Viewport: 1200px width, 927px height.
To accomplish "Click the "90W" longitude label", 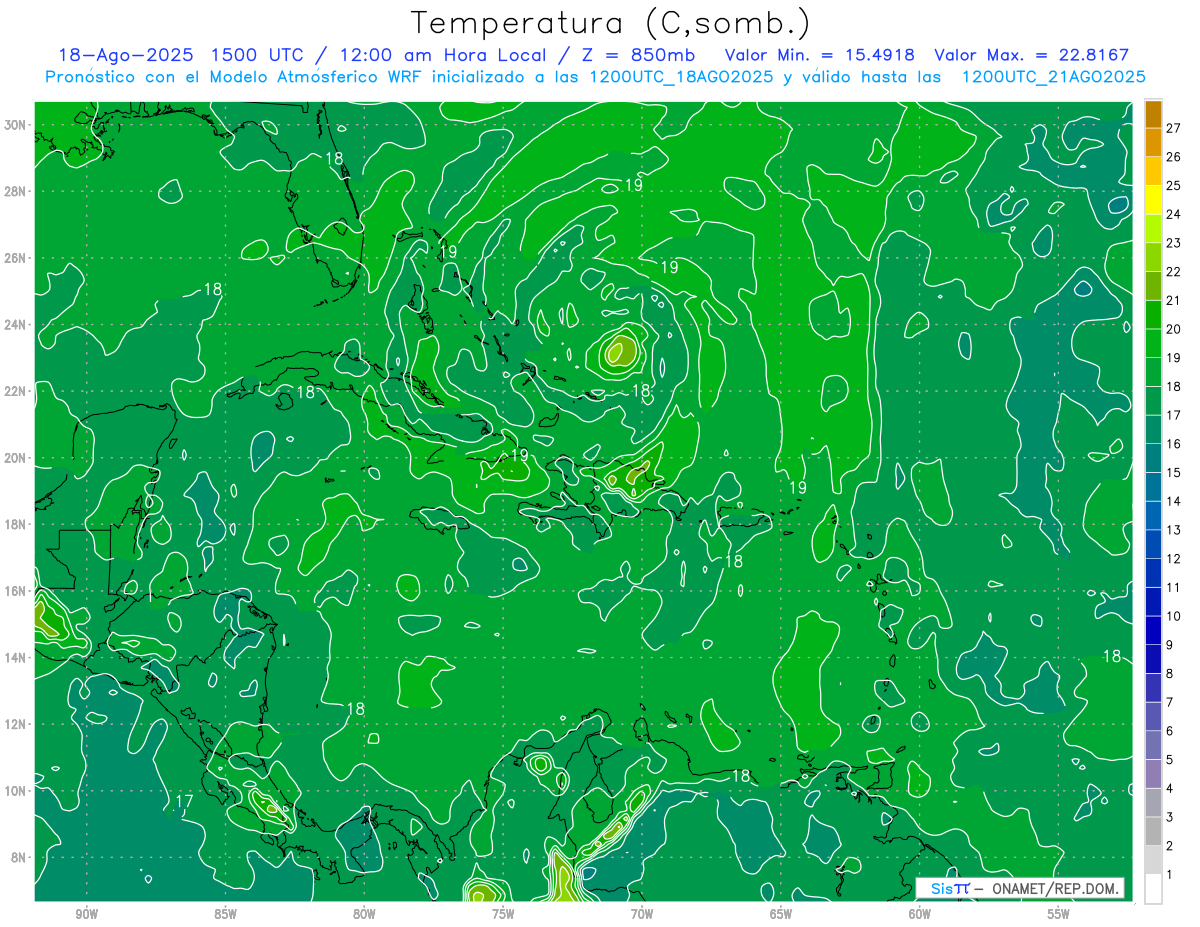I will (87, 914).
